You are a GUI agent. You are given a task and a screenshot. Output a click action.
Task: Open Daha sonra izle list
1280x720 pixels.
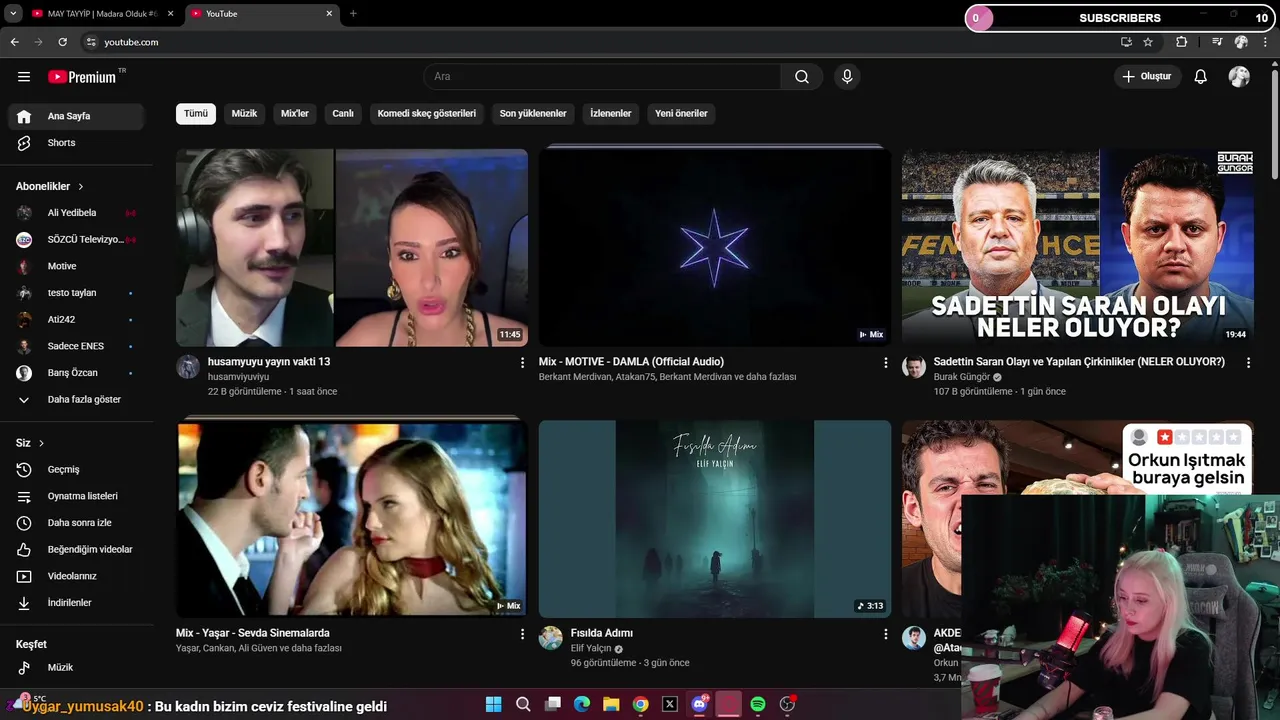click(x=76, y=523)
